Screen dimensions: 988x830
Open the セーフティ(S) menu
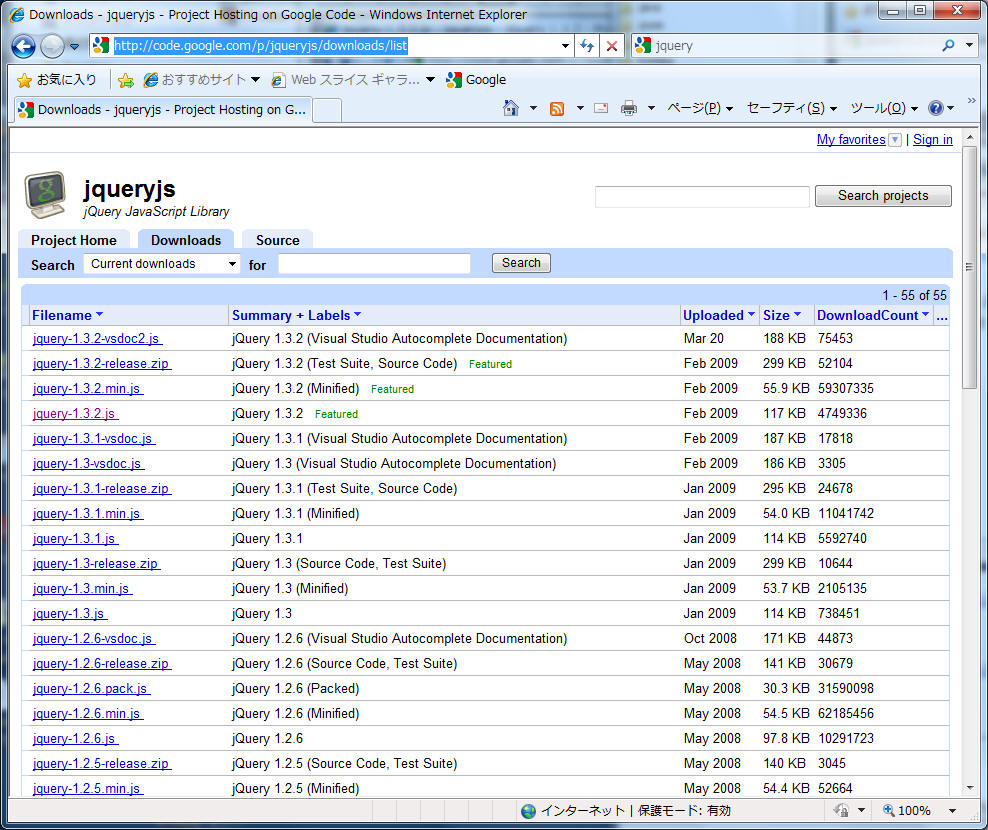[x=785, y=108]
